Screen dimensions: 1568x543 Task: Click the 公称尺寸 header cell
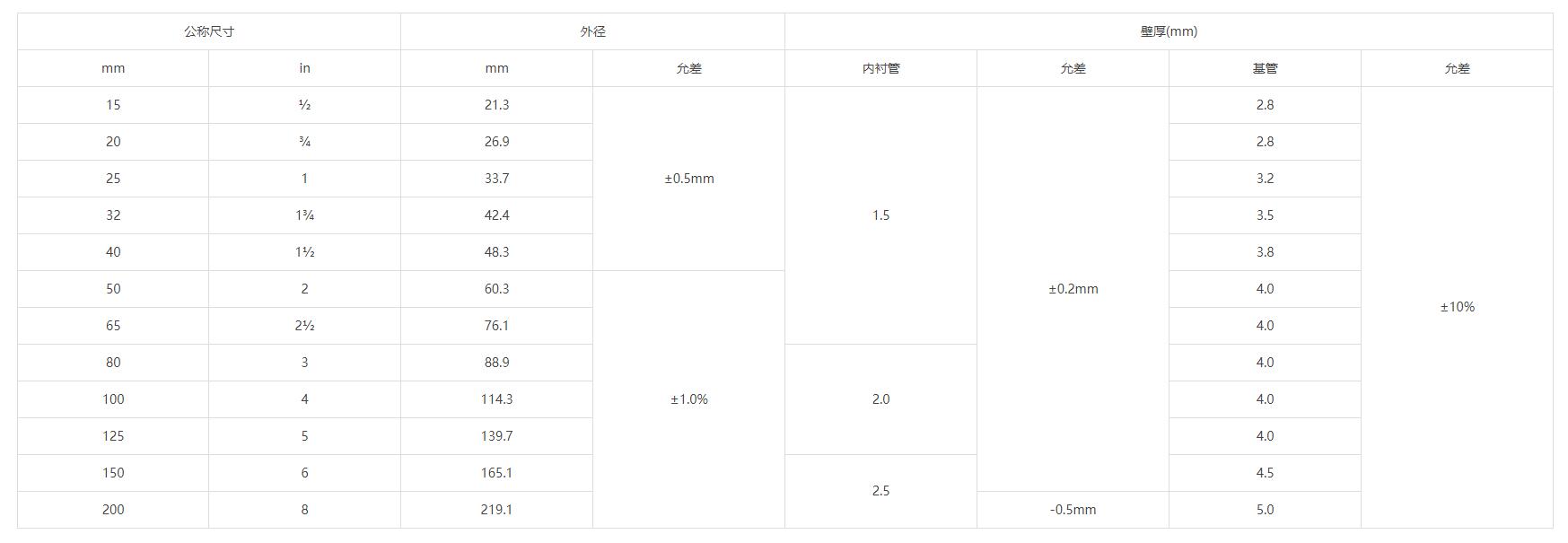pyautogui.click(x=209, y=31)
